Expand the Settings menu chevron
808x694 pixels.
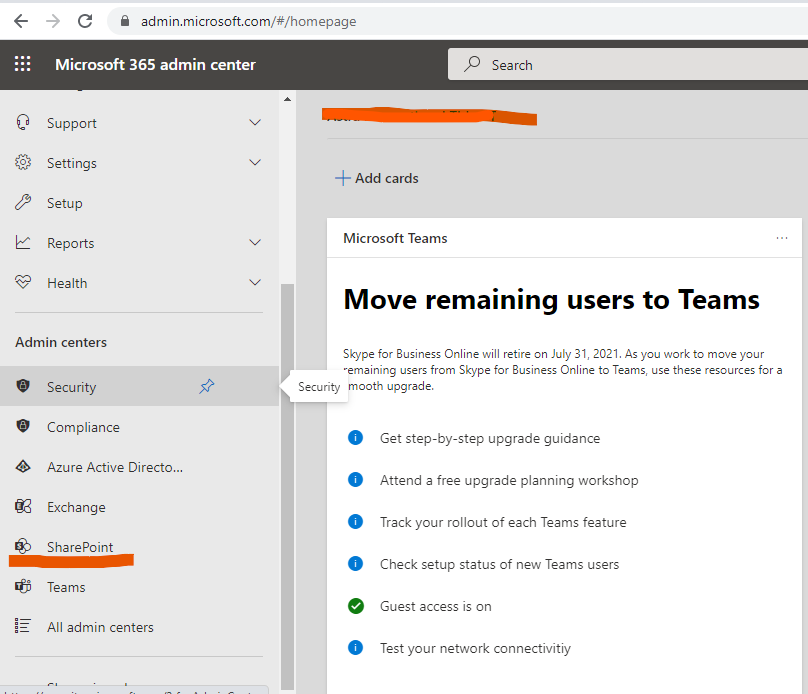pyautogui.click(x=255, y=163)
